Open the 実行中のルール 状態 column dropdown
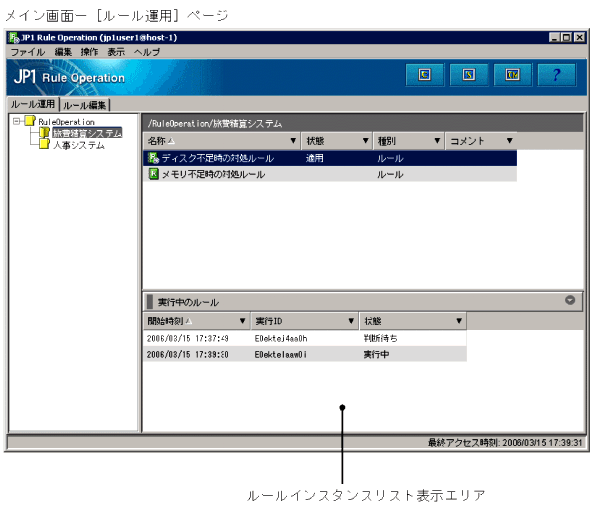The height and width of the screenshot is (511, 592). click(x=459, y=321)
